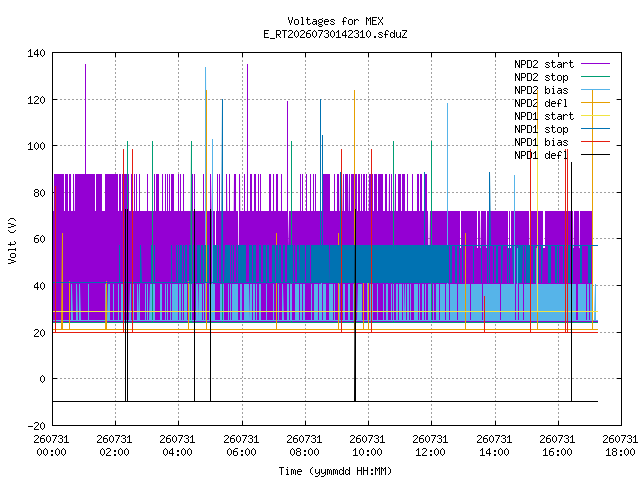Click the 'NPD1 start' legend label
The image size is (640, 480).
click(544, 116)
